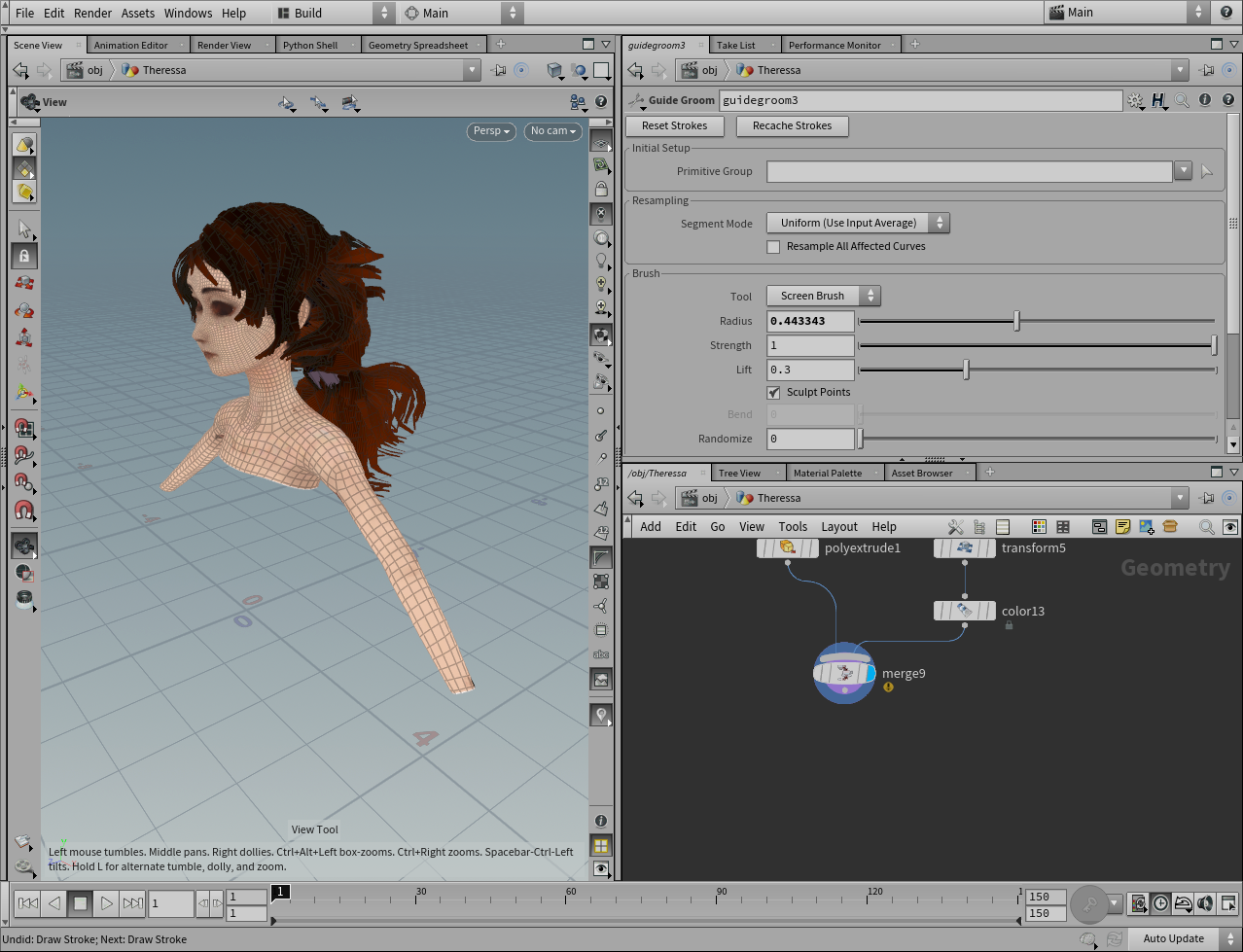Image resolution: width=1243 pixels, height=952 pixels.
Task: Play the animation backwards
Action: coord(54,903)
